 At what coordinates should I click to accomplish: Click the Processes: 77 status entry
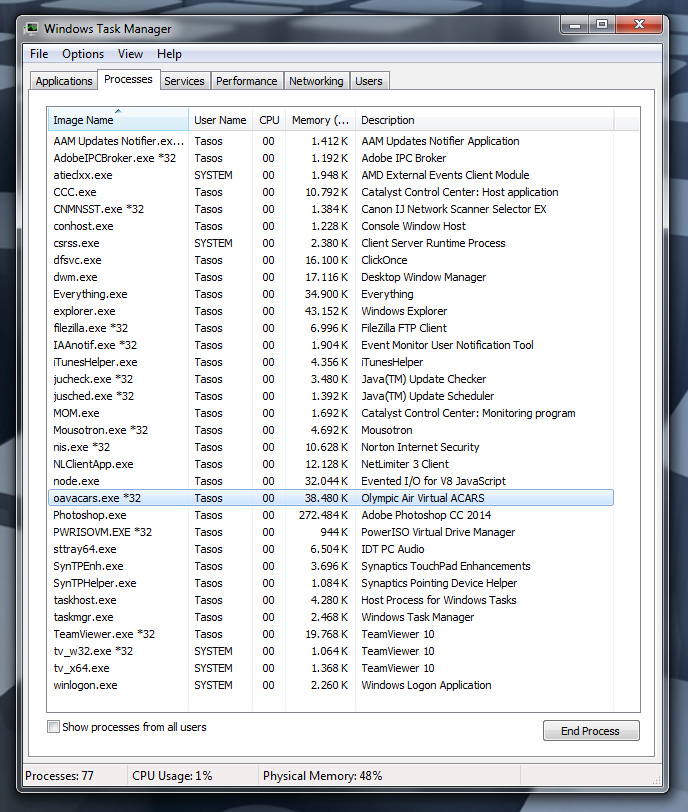[60, 776]
